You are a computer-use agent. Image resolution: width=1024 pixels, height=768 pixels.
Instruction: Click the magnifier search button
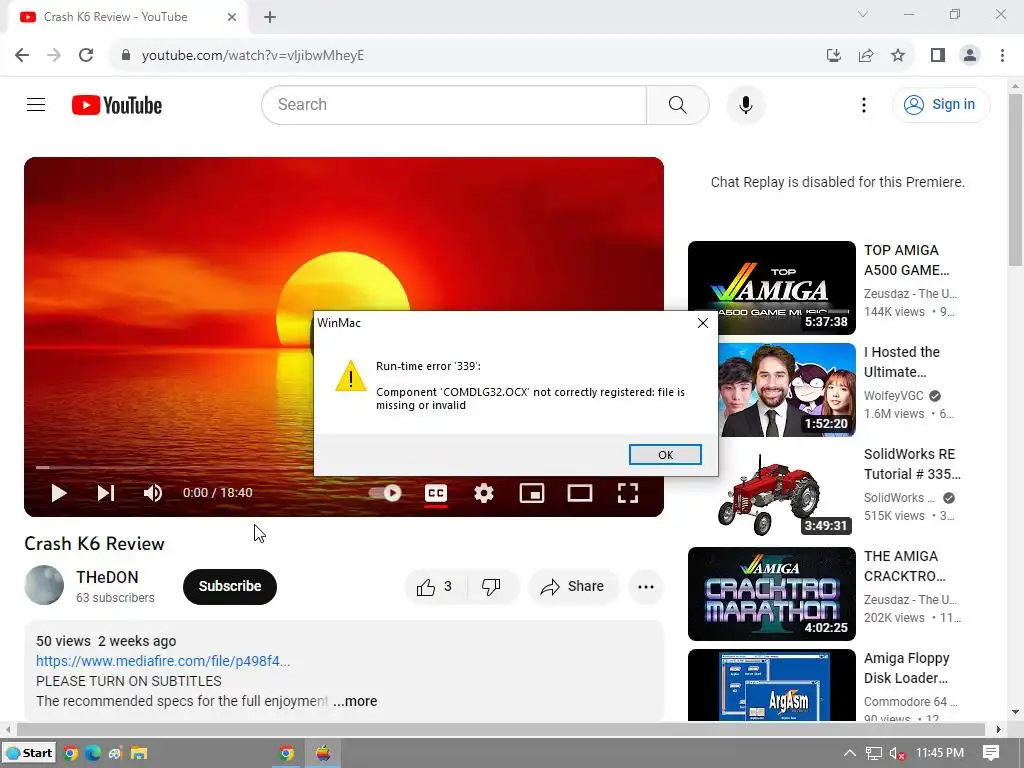[678, 104]
